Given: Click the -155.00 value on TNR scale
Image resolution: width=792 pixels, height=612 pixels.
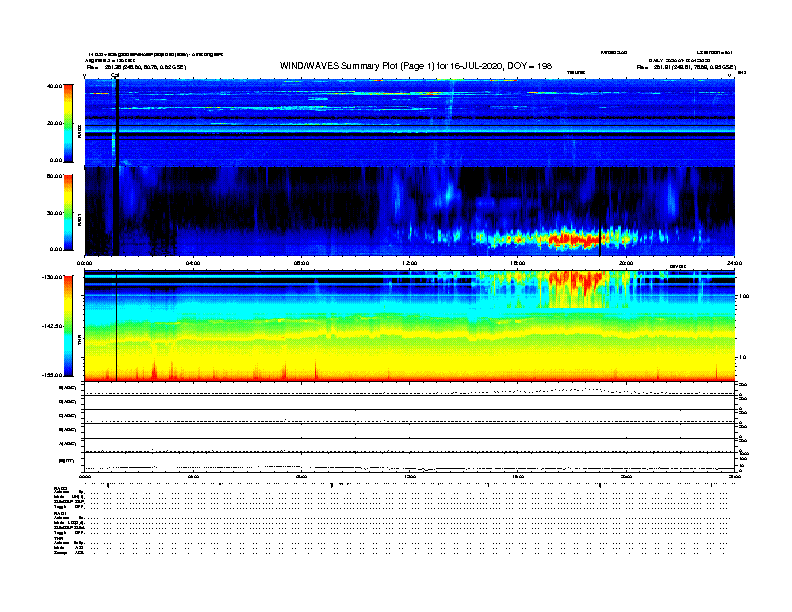Looking at the screenshot, I should tap(52, 375).
